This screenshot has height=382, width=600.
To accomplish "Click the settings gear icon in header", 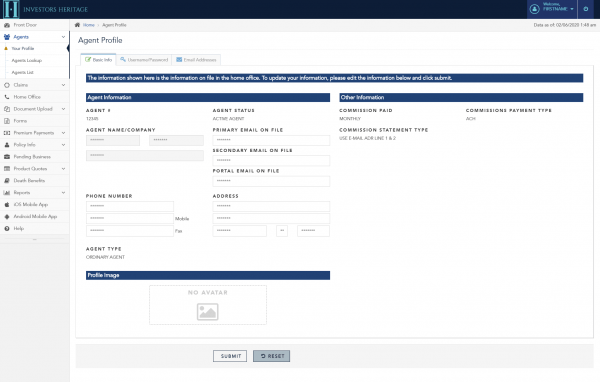I will tap(585, 9).
